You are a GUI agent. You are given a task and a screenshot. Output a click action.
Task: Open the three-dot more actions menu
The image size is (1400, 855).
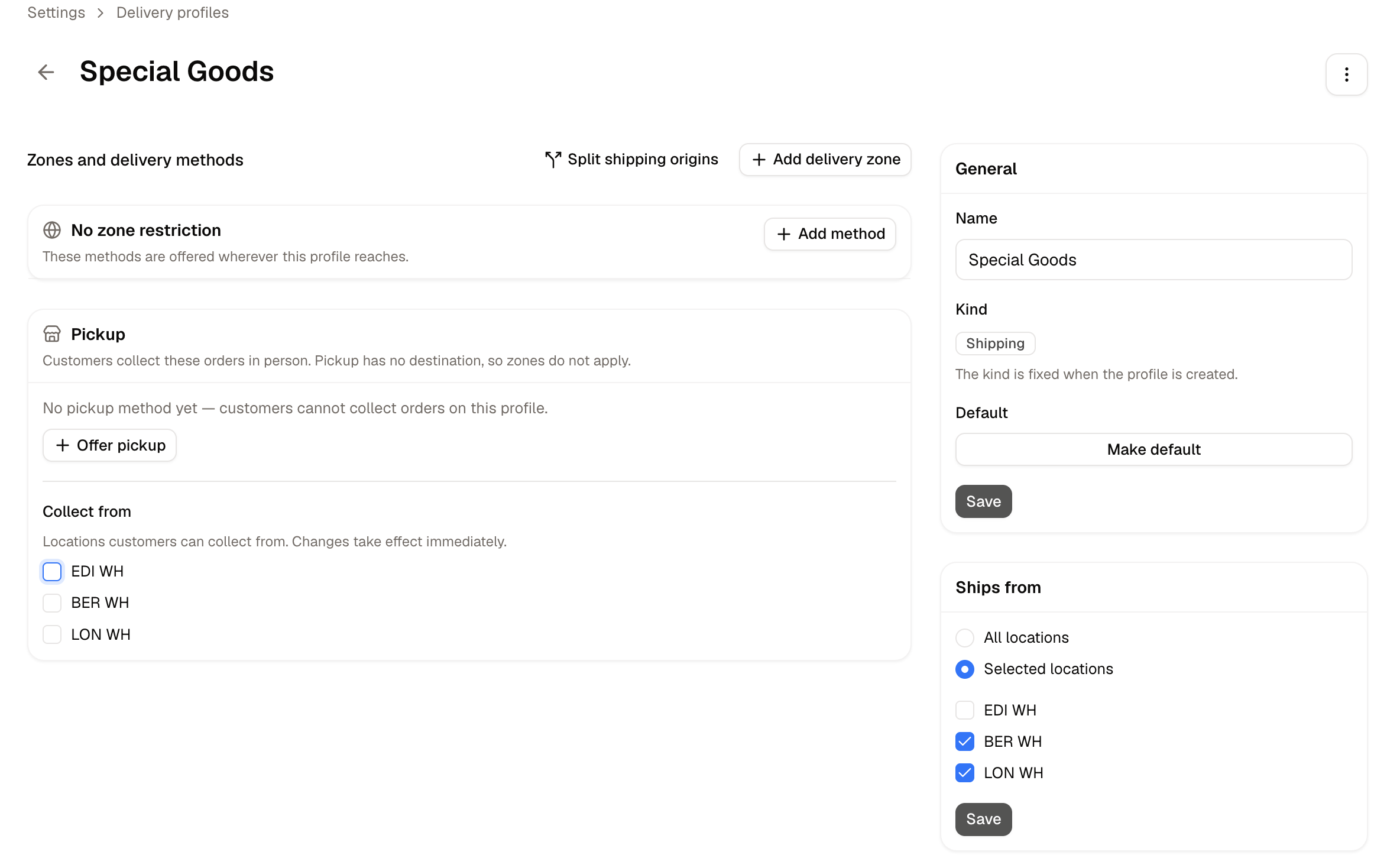coord(1346,75)
